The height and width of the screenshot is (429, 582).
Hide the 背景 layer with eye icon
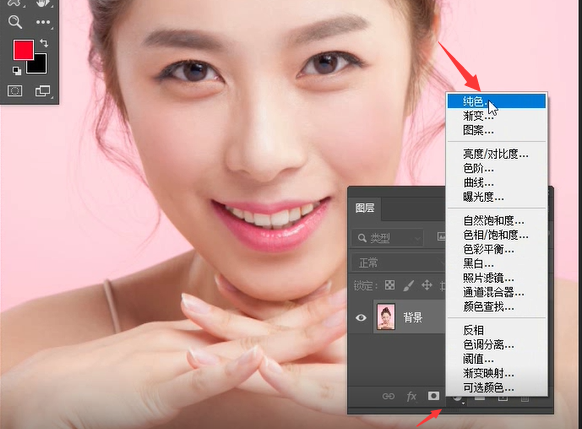tap(361, 318)
